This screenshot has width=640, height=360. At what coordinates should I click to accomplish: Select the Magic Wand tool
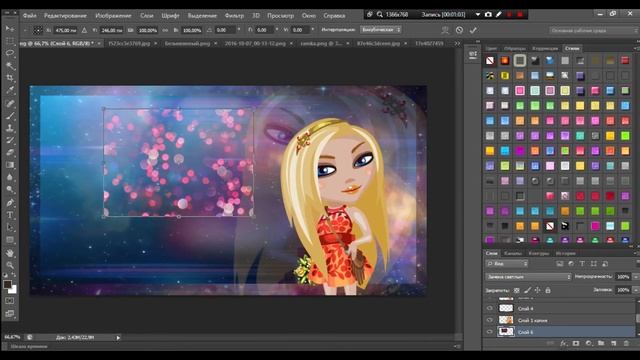[10, 65]
